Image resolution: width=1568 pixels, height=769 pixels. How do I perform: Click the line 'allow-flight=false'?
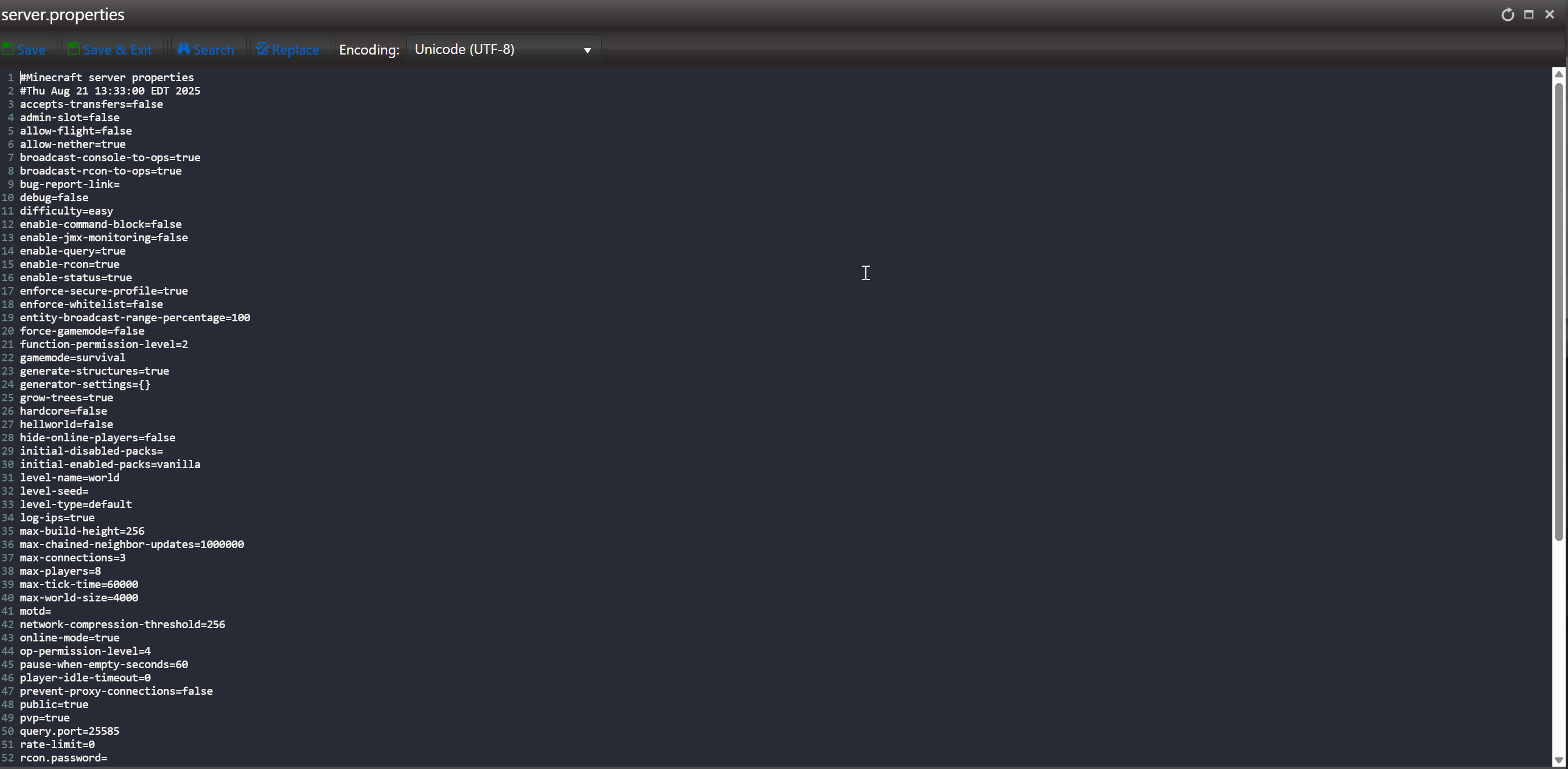tap(75, 131)
